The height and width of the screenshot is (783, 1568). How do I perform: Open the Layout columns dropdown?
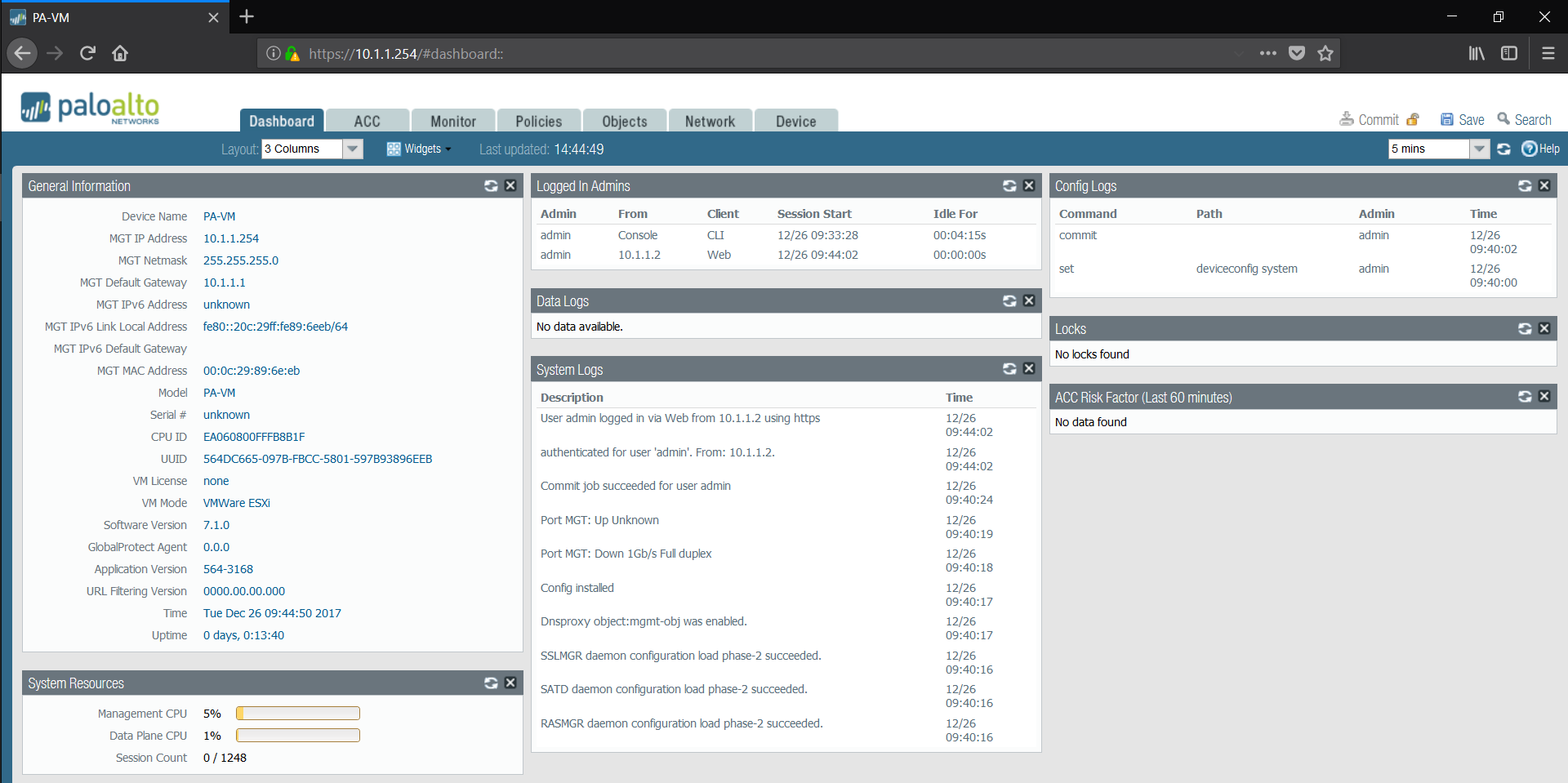tap(352, 149)
